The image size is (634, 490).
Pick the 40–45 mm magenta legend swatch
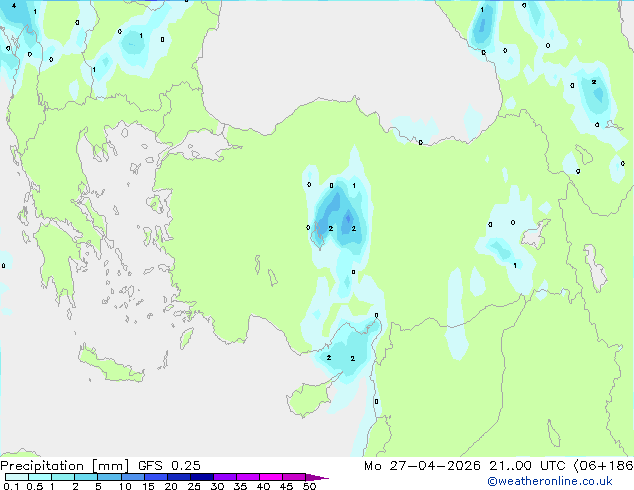tap(271, 477)
